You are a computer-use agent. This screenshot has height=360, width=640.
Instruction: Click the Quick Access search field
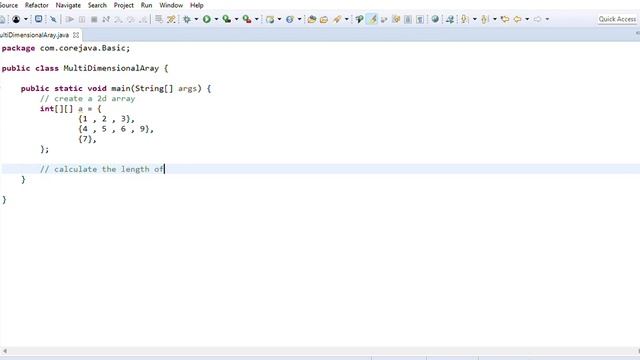(617, 19)
